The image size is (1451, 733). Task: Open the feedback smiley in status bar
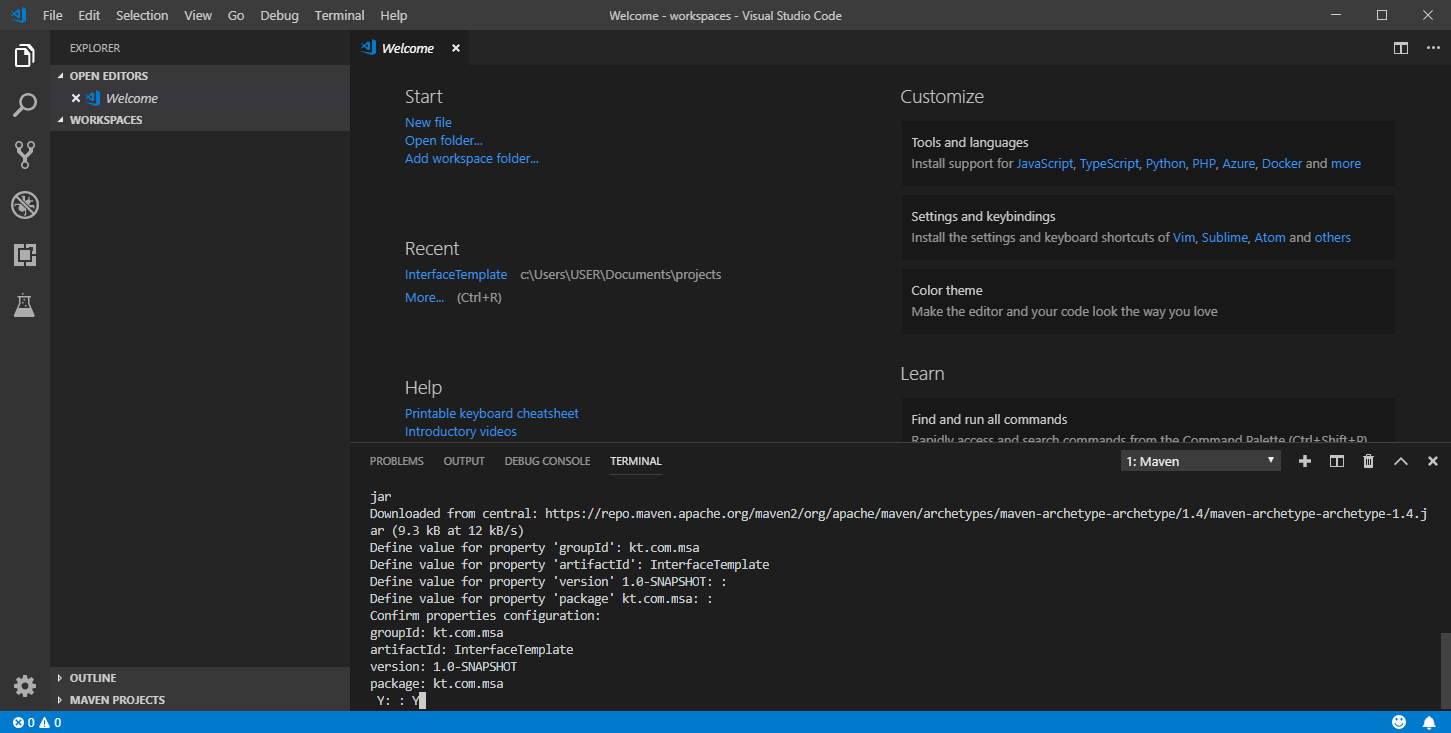point(1399,722)
